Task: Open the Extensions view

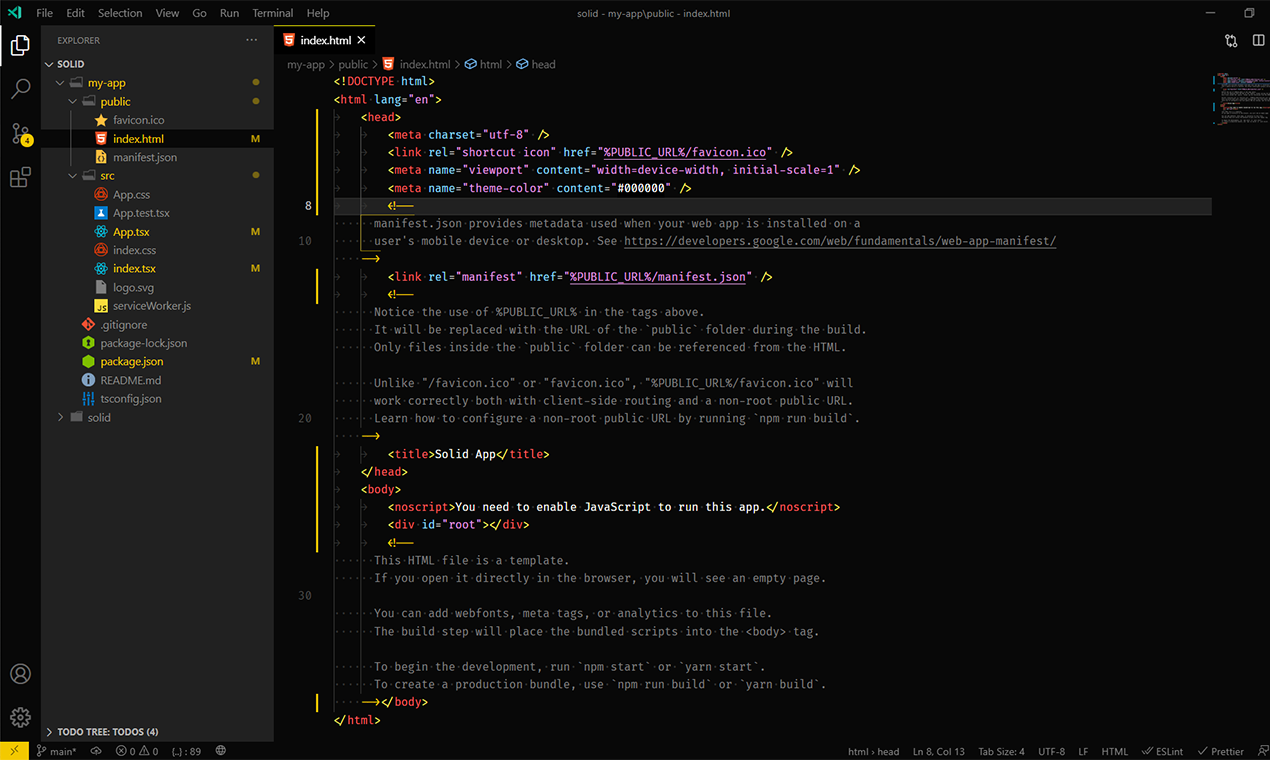Action: point(20,177)
